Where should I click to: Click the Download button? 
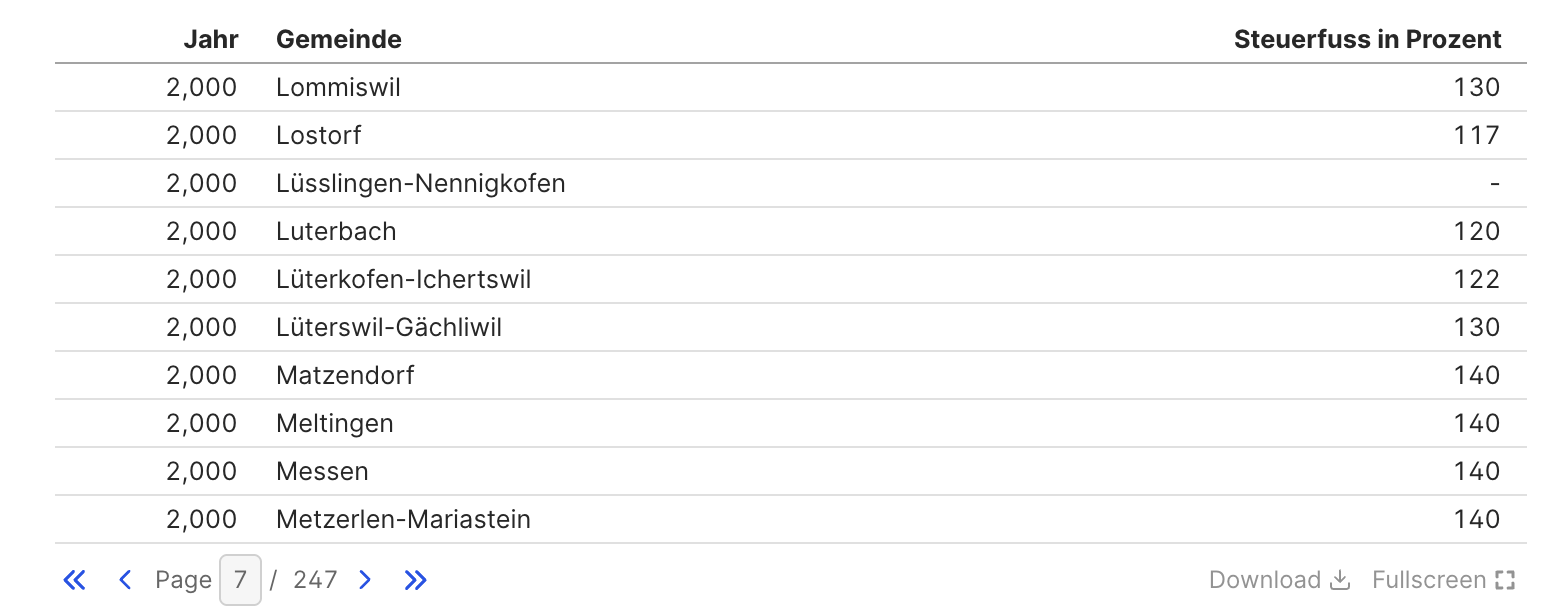(x=1280, y=580)
